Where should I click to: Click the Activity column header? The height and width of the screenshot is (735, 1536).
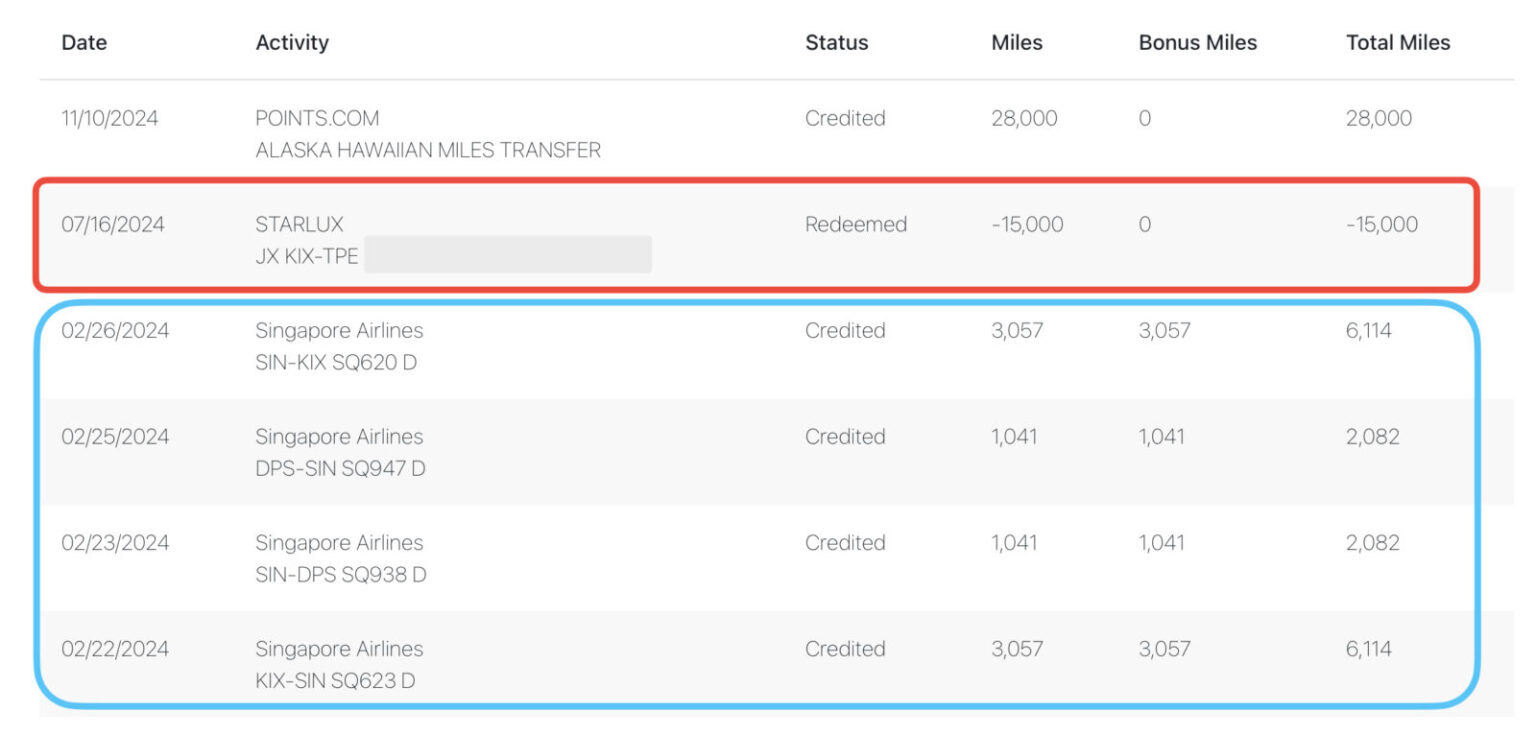coord(292,43)
